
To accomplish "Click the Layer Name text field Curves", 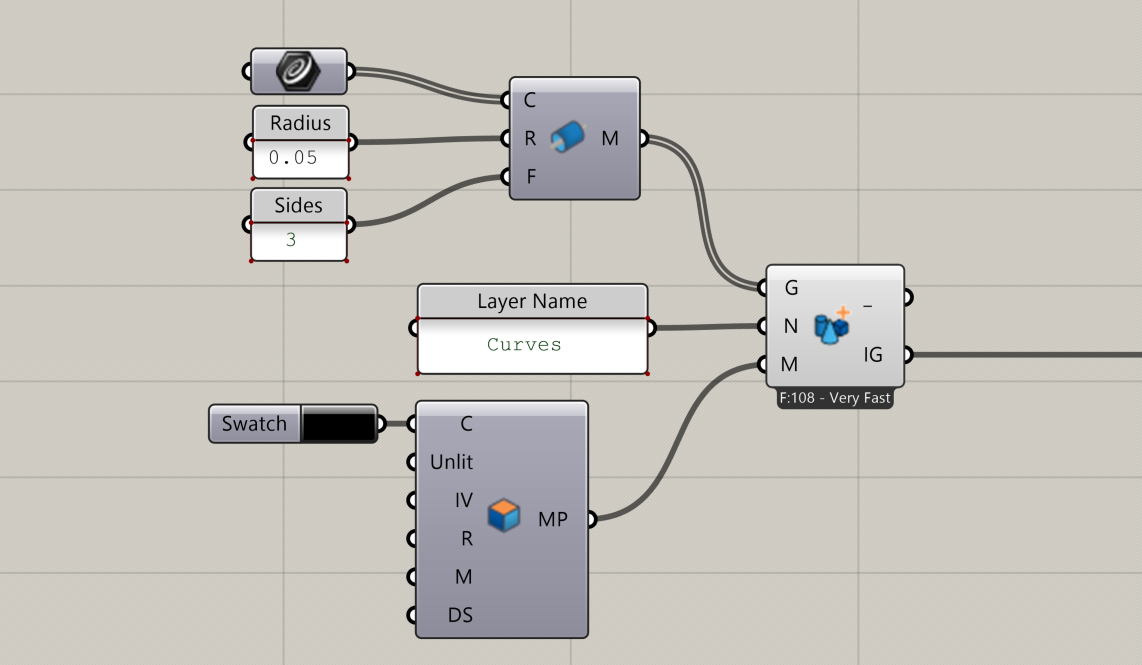I will click(532, 345).
